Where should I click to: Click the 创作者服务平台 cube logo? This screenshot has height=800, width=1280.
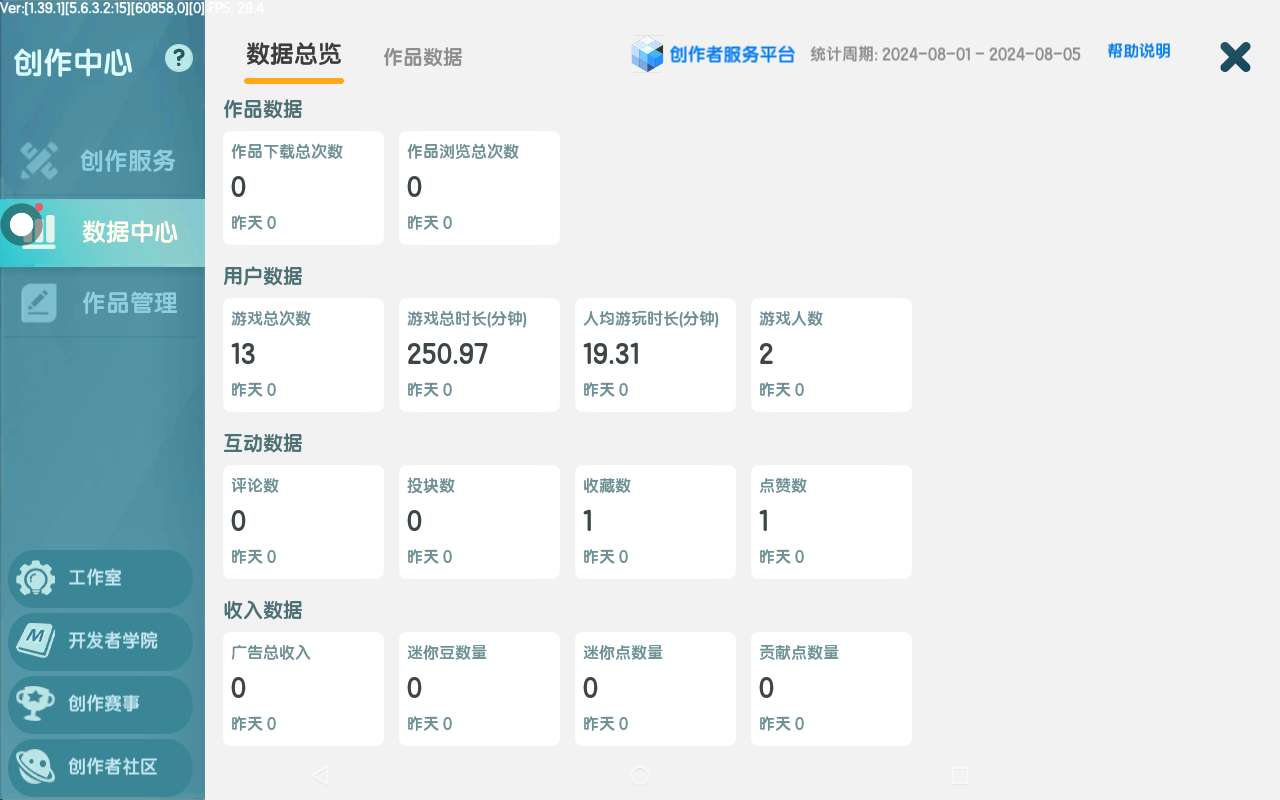click(647, 55)
